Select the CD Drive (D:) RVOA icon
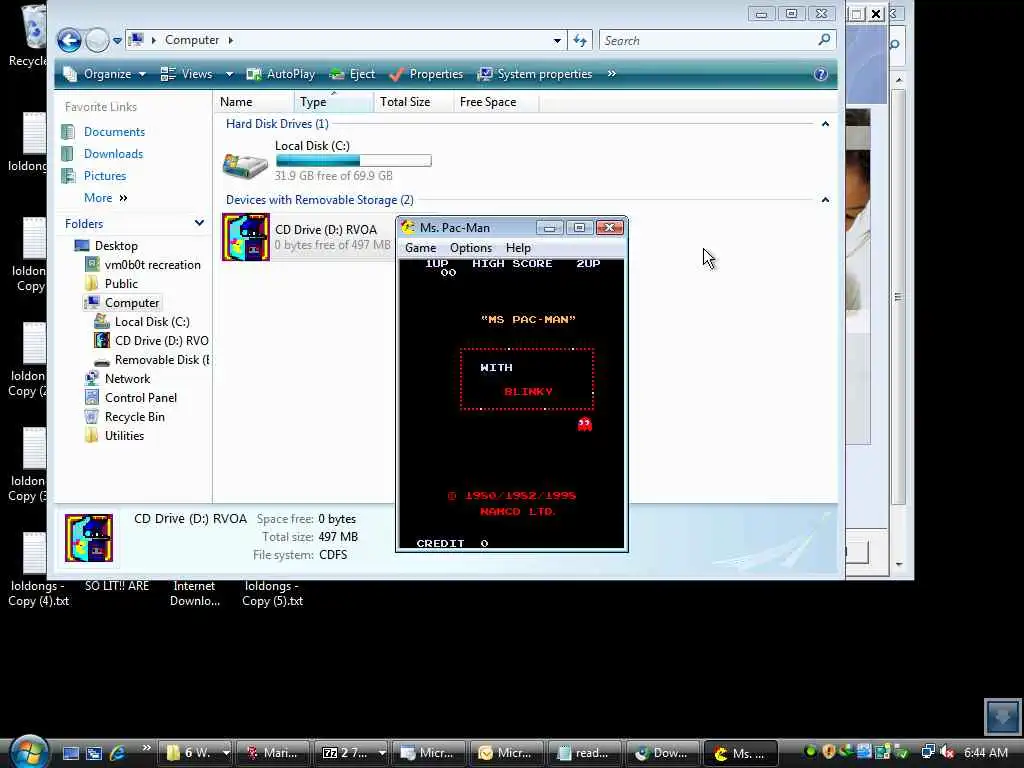 246,236
